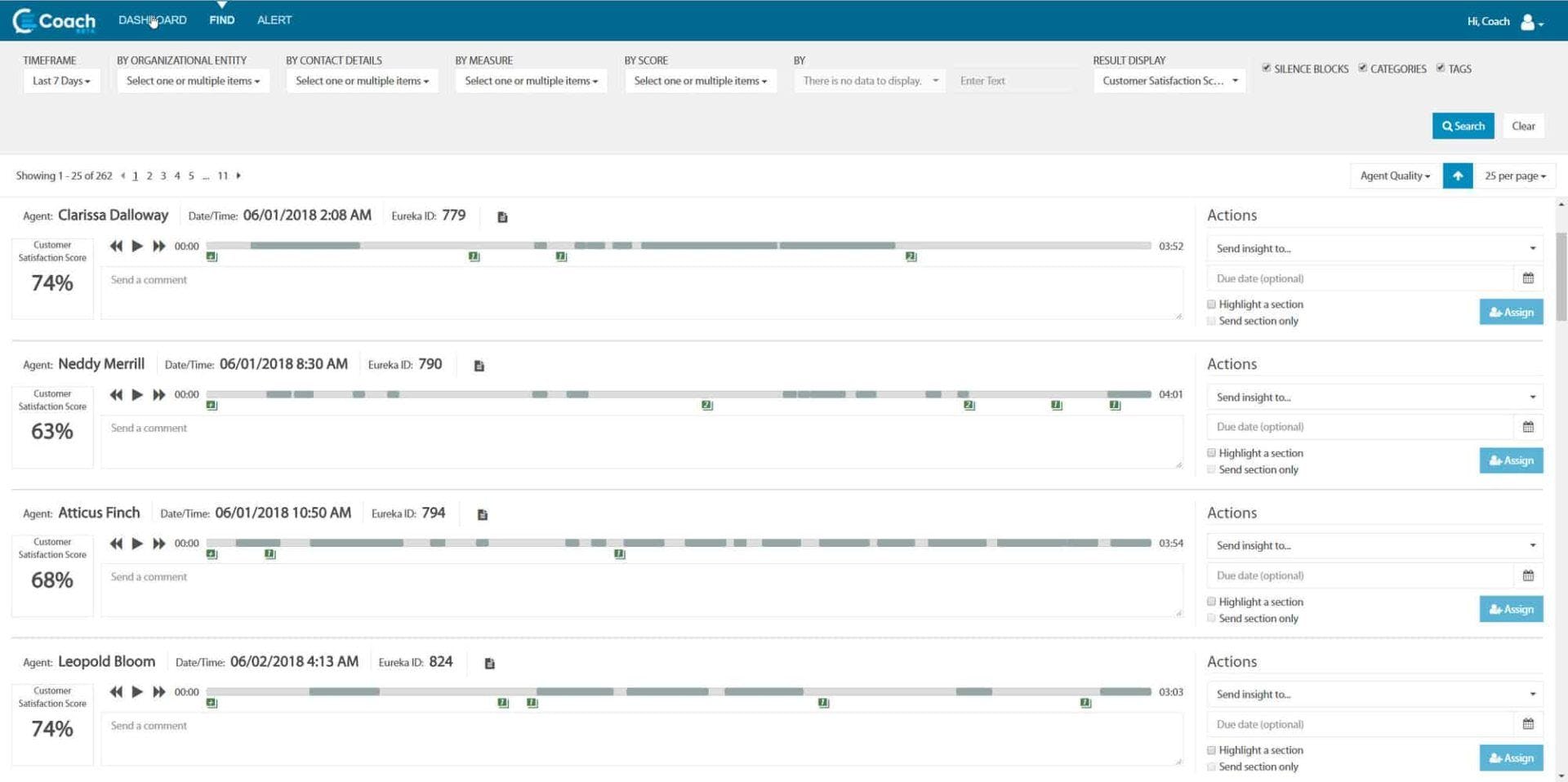Open calendar picker for Clarissa's due date
Image resolution: width=1568 pixels, height=782 pixels.
[x=1529, y=278]
